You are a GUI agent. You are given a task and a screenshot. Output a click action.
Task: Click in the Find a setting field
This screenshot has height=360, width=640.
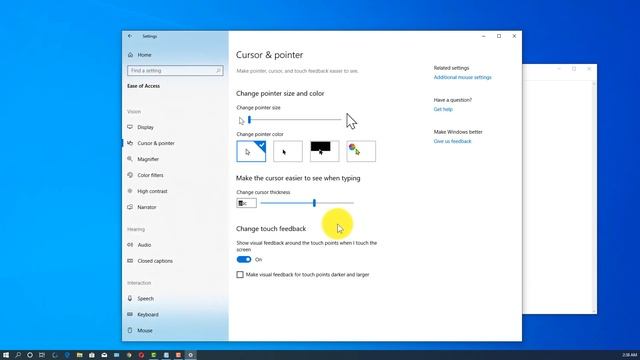(175, 71)
